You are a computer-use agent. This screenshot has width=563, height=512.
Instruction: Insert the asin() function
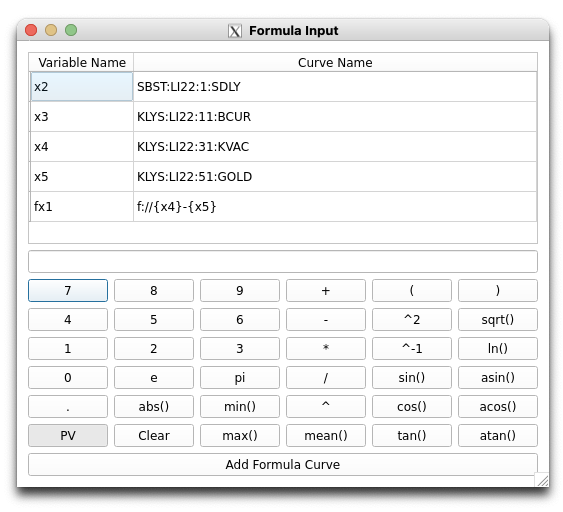[x=498, y=378]
